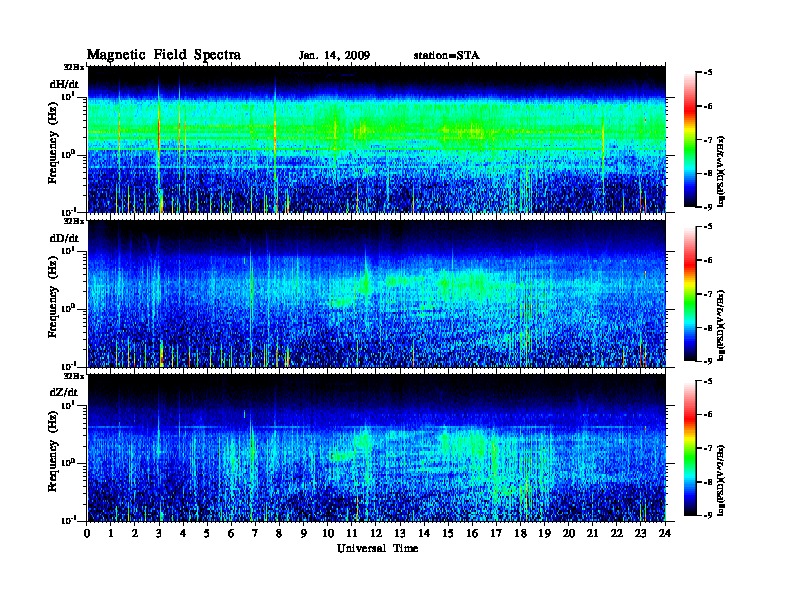The image size is (792, 612).
Task: Click the color bar beside the dD/dt panel
Action: click(690, 294)
